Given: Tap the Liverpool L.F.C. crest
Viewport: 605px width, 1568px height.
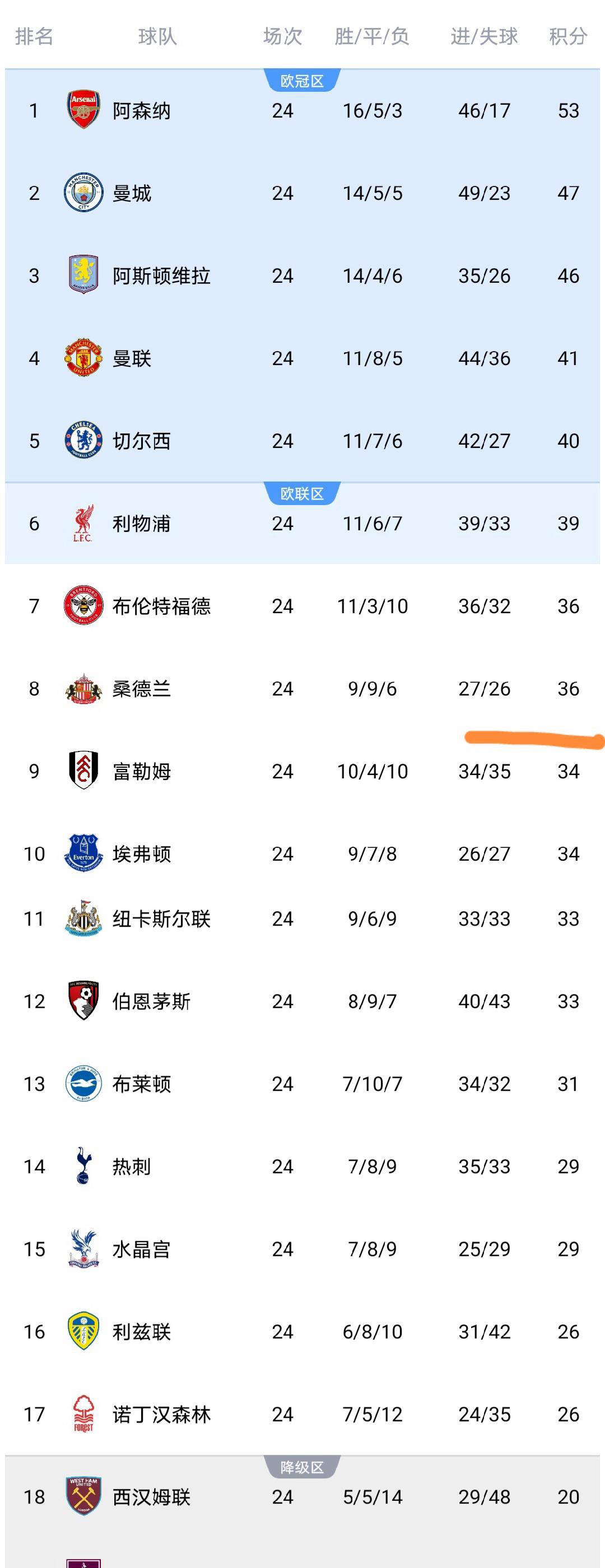Looking at the screenshot, I should click(83, 523).
